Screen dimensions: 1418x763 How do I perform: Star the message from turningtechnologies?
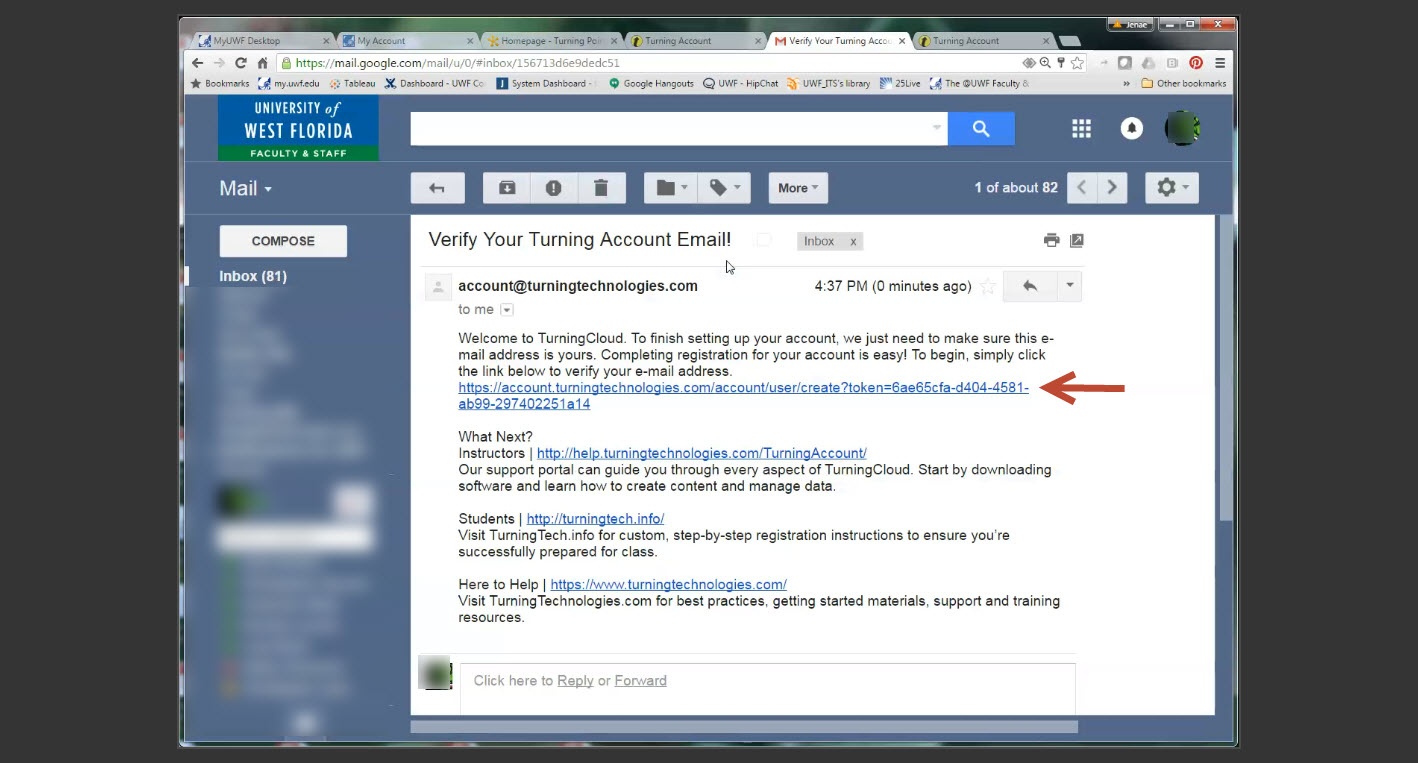point(988,287)
